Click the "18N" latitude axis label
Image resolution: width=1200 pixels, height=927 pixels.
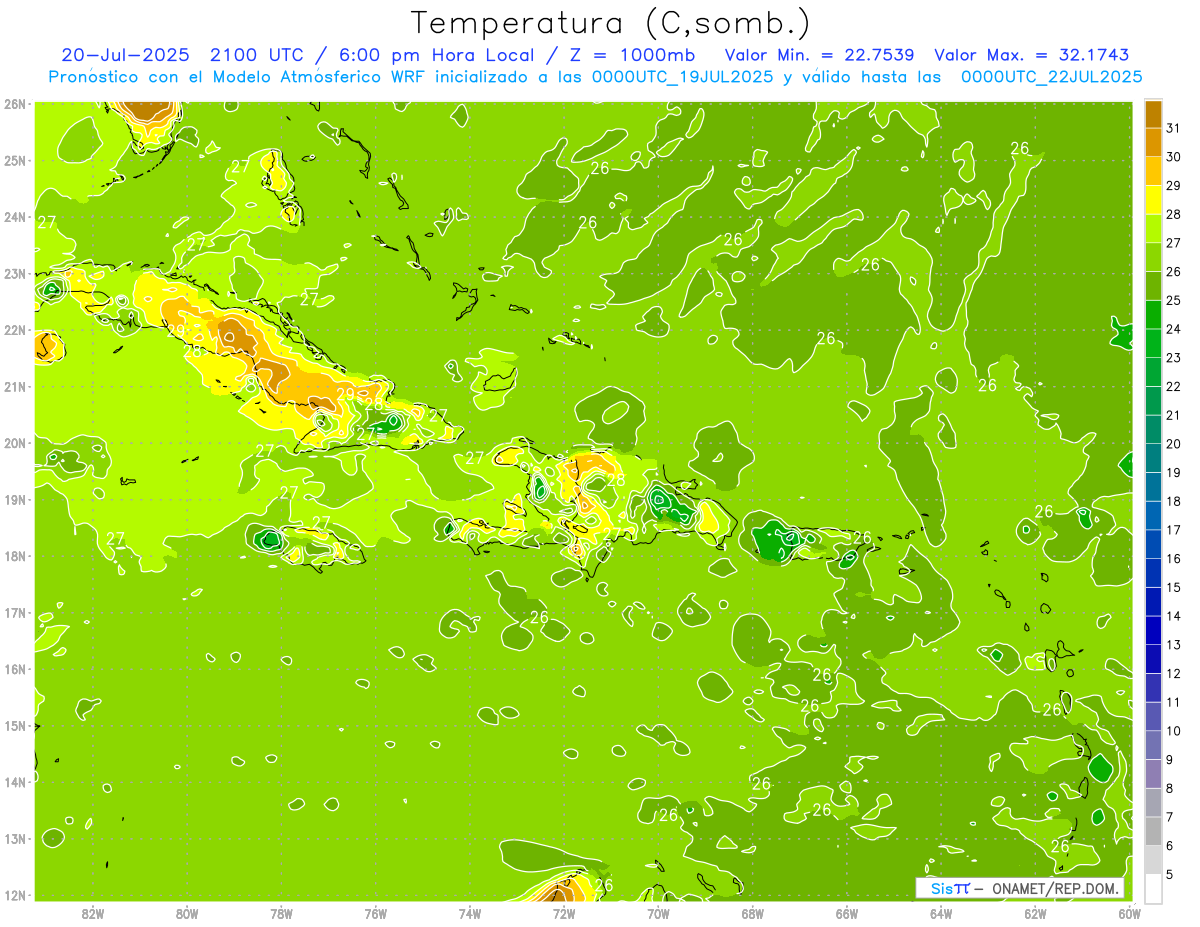(x=15, y=556)
